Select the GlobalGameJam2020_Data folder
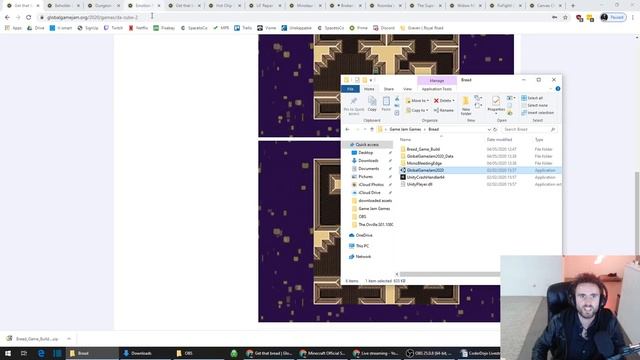 (x=429, y=156)
